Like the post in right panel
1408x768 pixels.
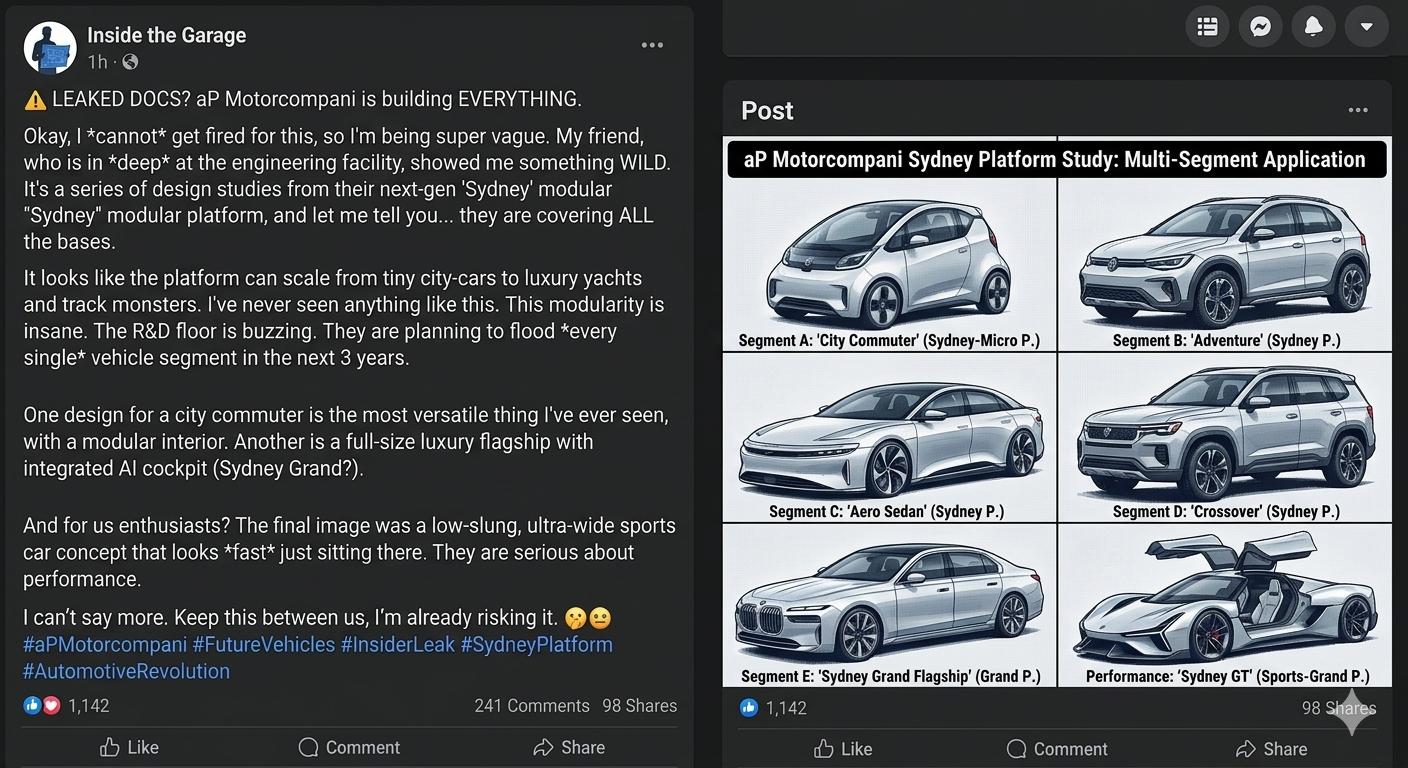pos(843,749)
